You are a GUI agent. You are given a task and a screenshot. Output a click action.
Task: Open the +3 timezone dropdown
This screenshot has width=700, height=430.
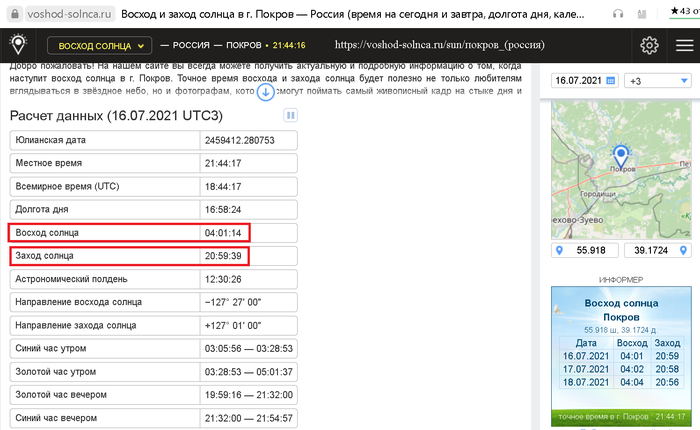pos(656,80)
